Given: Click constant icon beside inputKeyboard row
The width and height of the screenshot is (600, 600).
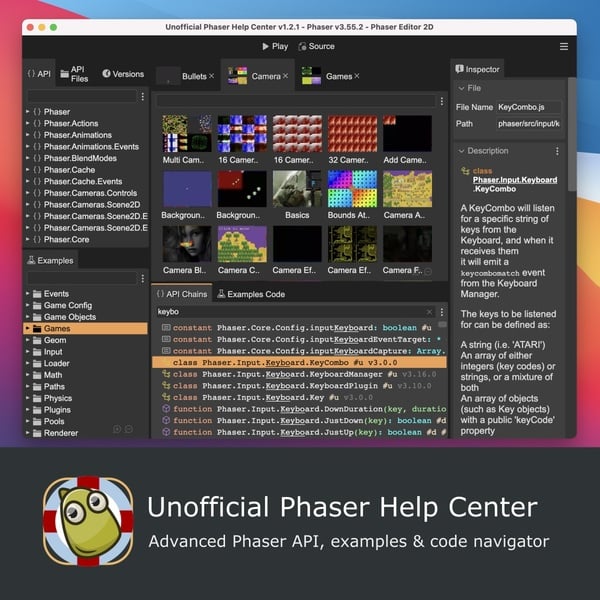Looking at the screenshot, I should pyautogui.click(x=166, y=328).
